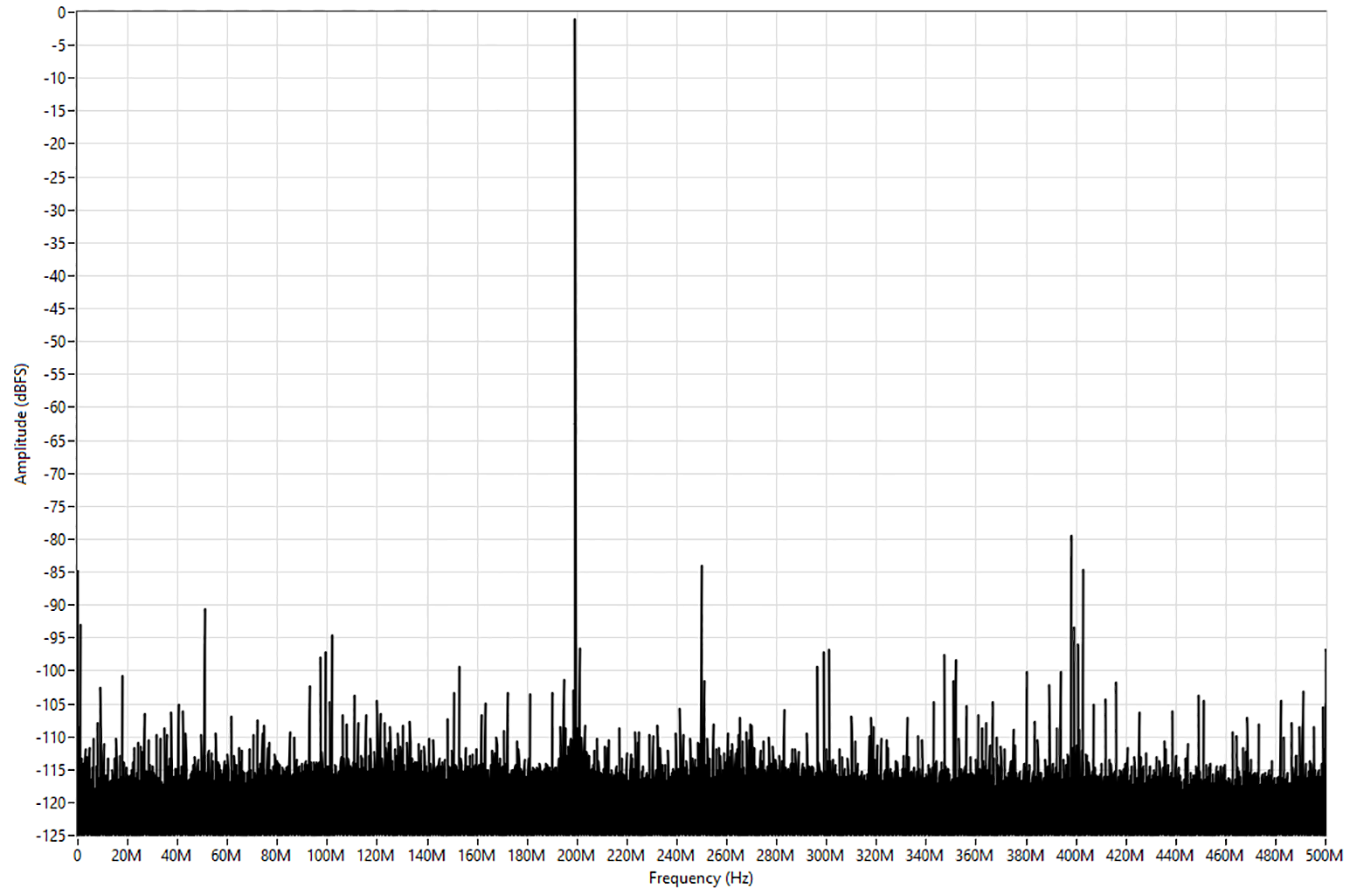Click the Frequency (Hz) axis title
The image size is (1350, 895).
coord(700,879)
